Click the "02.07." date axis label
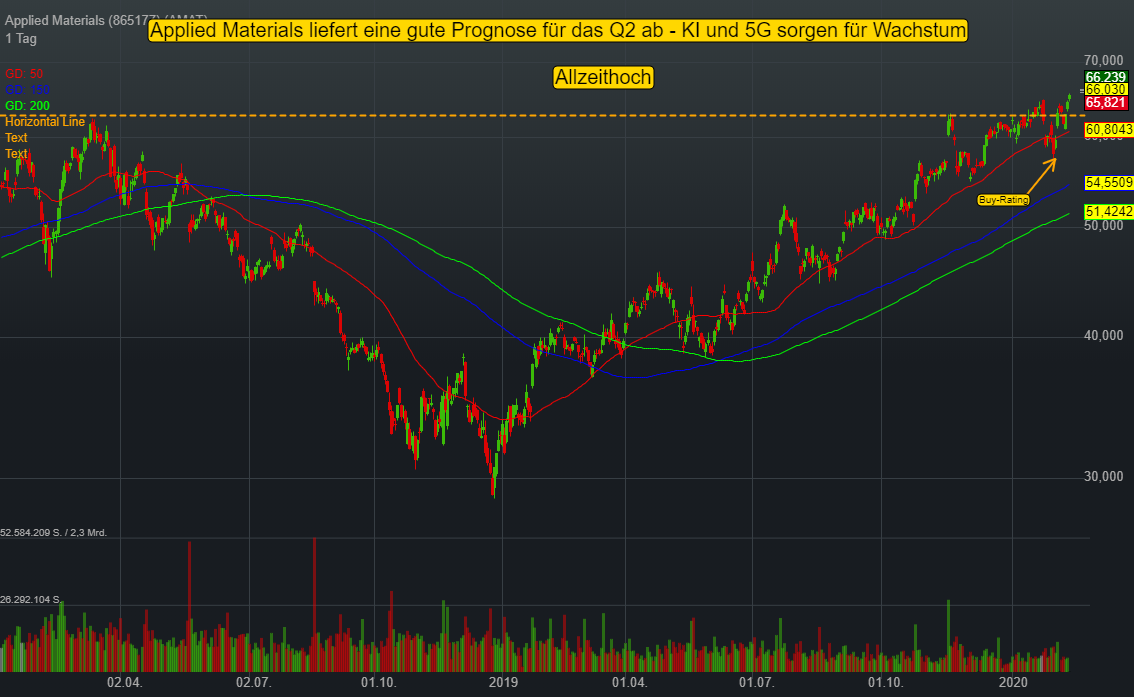This screenshot has height=697, width=1134. point(253,683)
